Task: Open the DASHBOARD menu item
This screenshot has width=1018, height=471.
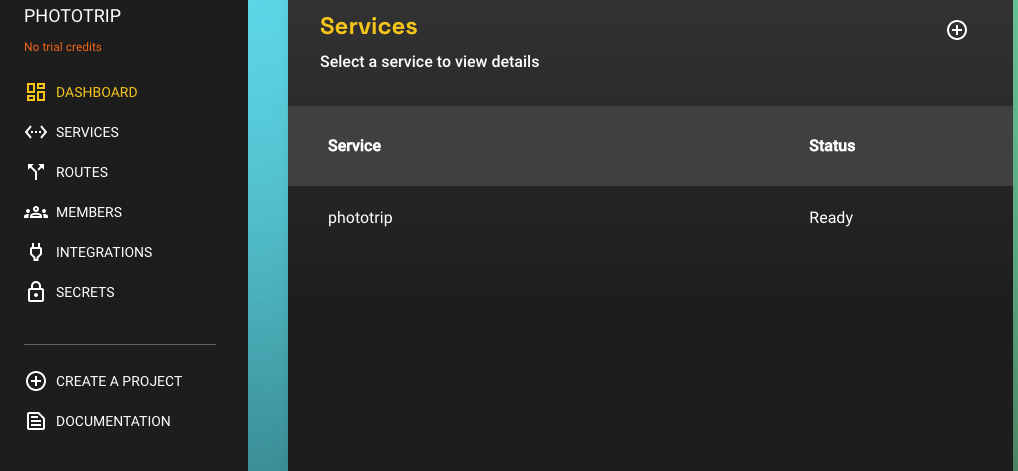Action: [97, 92]
